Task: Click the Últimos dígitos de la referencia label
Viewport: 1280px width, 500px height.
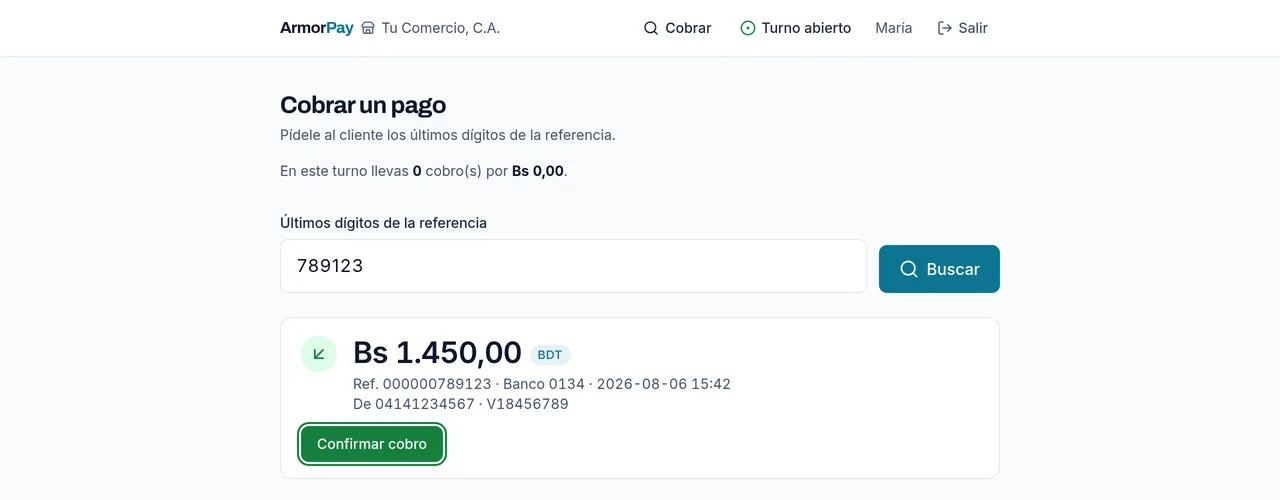Action: pos(383,223)
